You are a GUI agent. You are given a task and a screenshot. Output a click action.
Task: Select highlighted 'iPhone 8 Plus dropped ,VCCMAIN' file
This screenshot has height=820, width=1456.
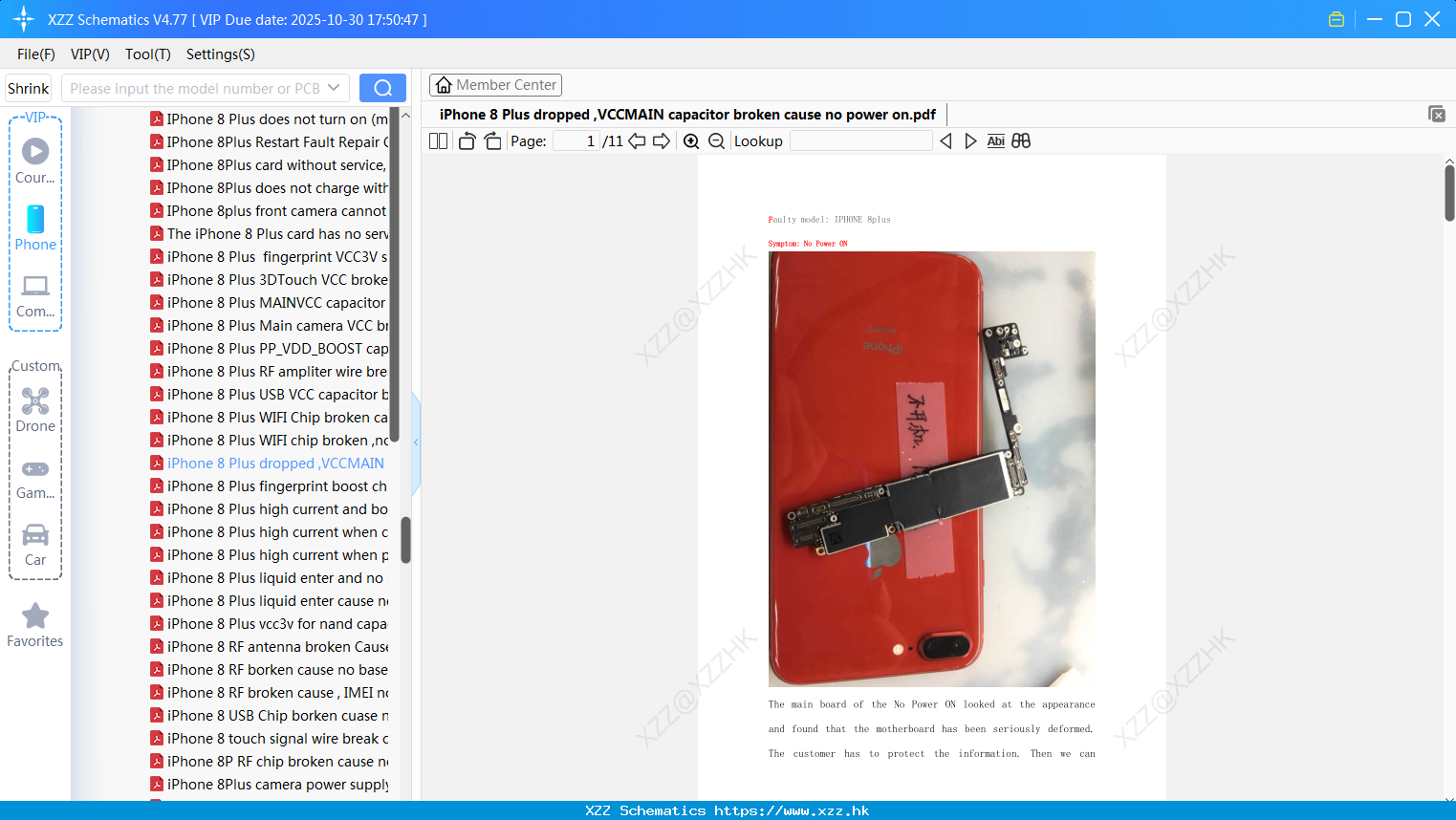point(269,464)
